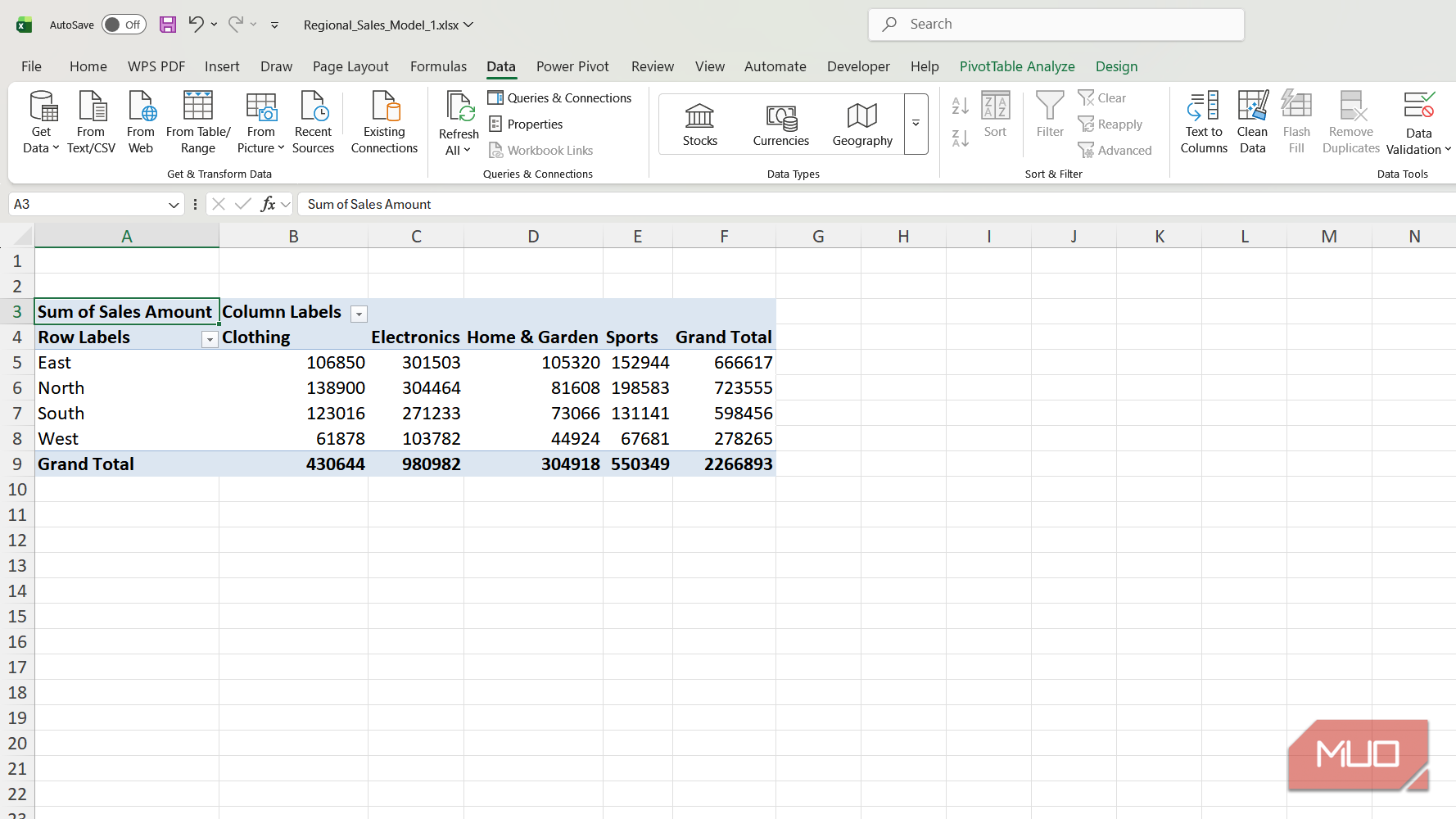Toggle the Filter button
The width and height of the screenshot is (1456, 819).
coord(1050,115)
